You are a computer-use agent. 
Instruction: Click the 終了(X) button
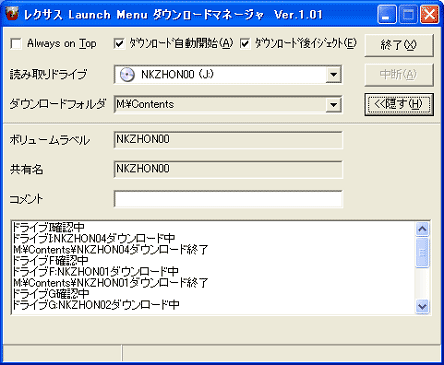tap(399, 45)
